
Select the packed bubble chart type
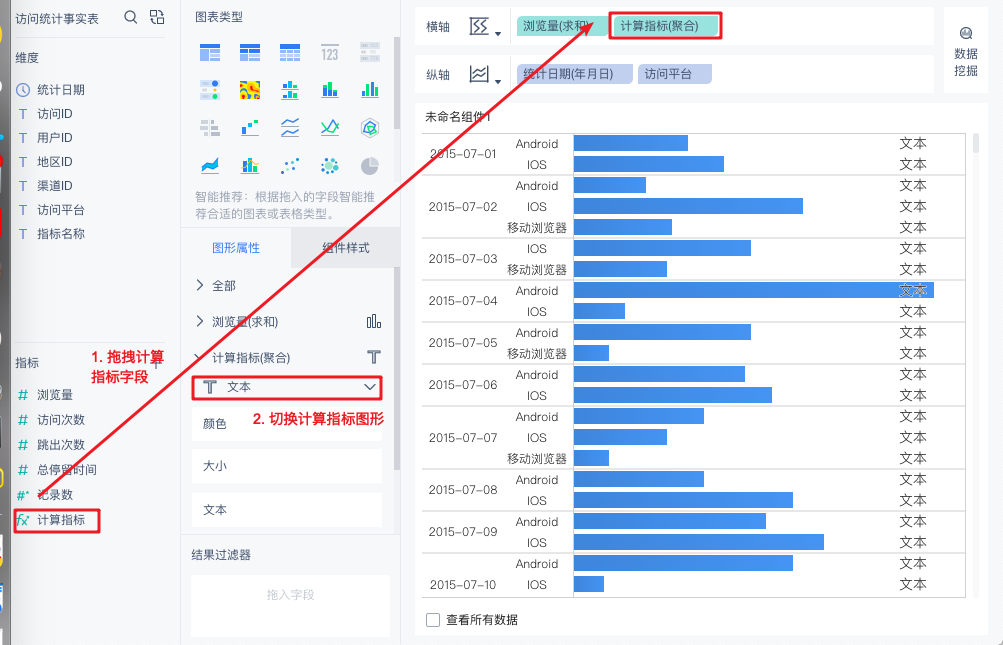329,166
